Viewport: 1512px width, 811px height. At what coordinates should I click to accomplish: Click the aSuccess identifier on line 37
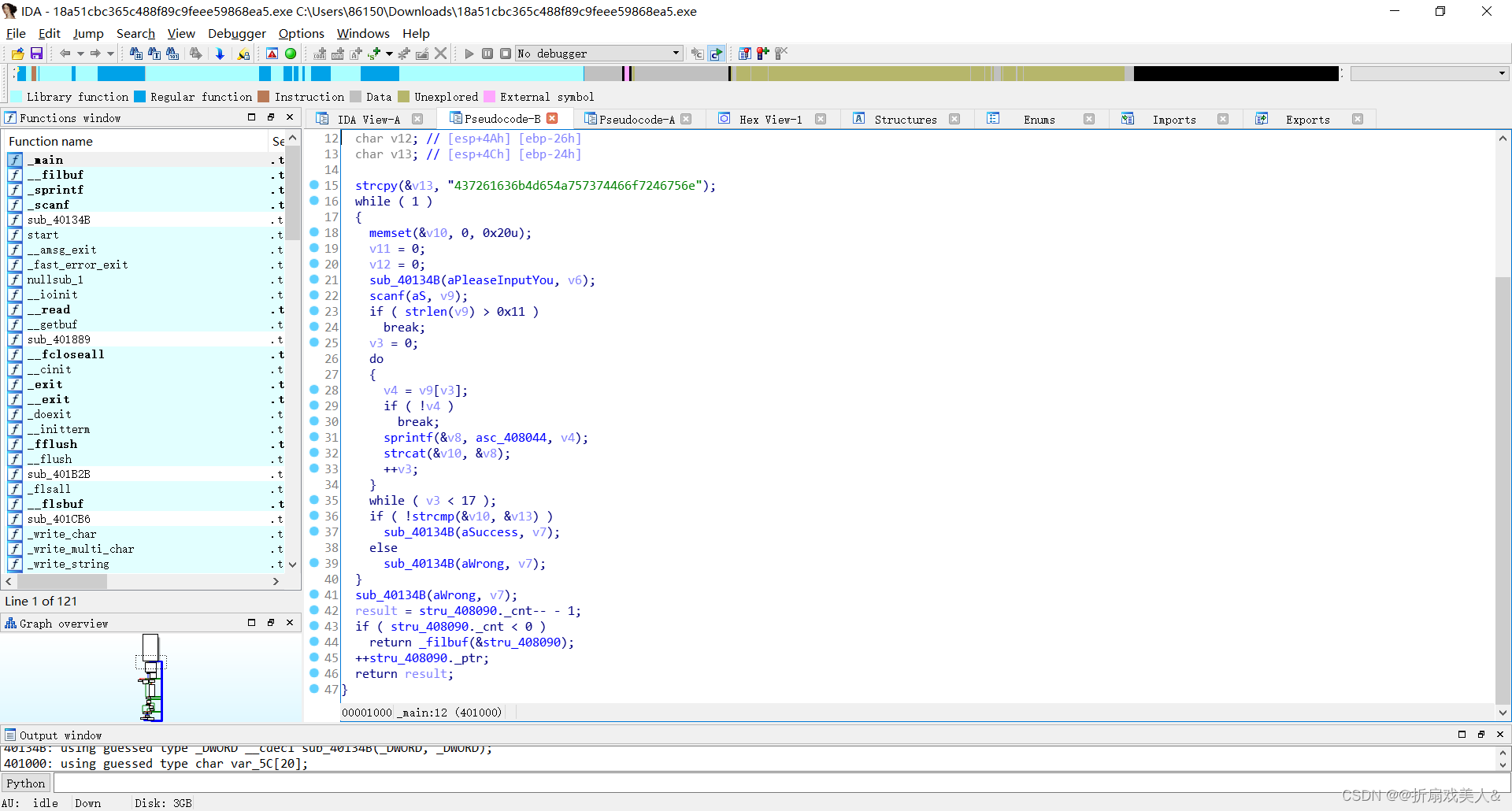[x=490, y=532]
